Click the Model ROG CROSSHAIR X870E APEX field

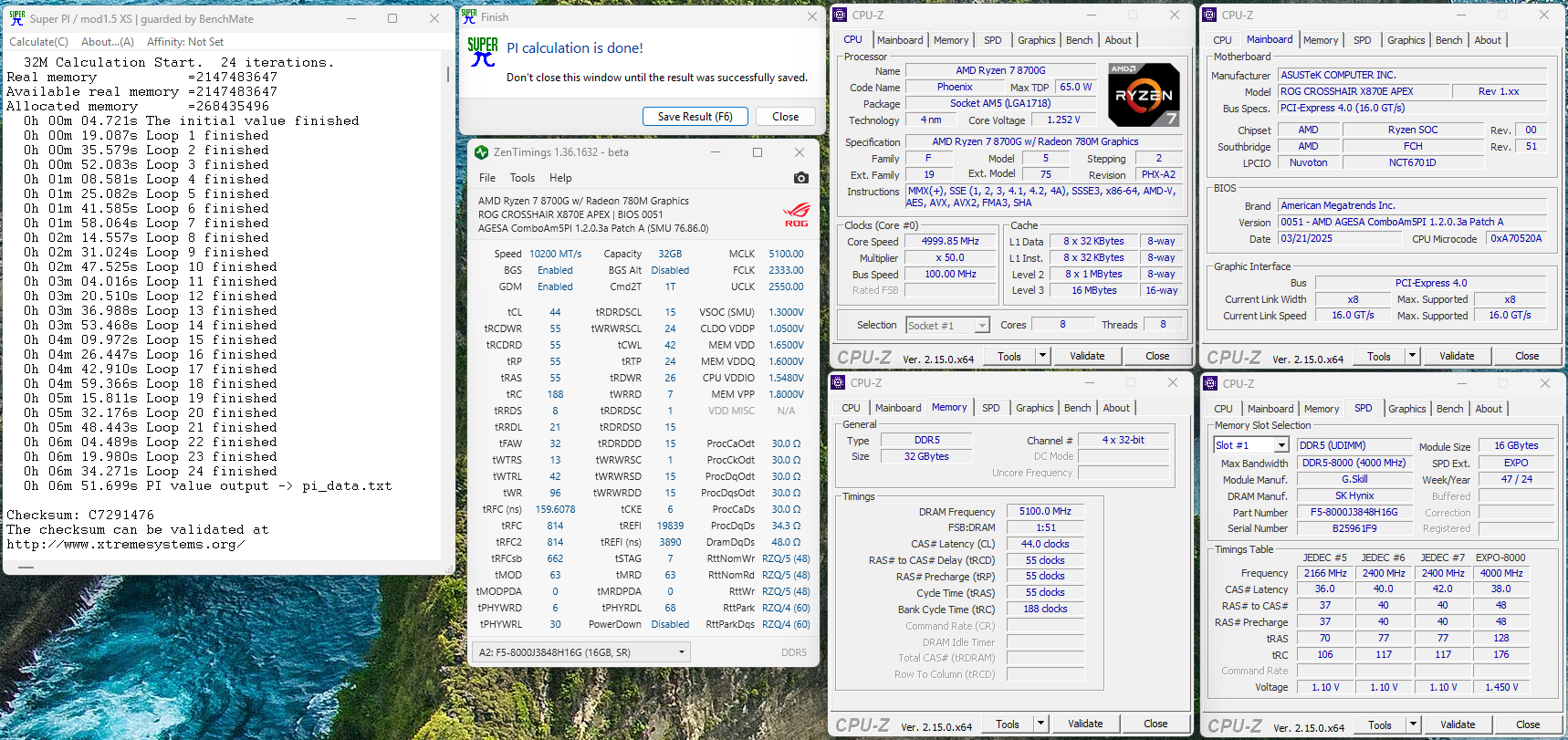(x=1364, y=91)
